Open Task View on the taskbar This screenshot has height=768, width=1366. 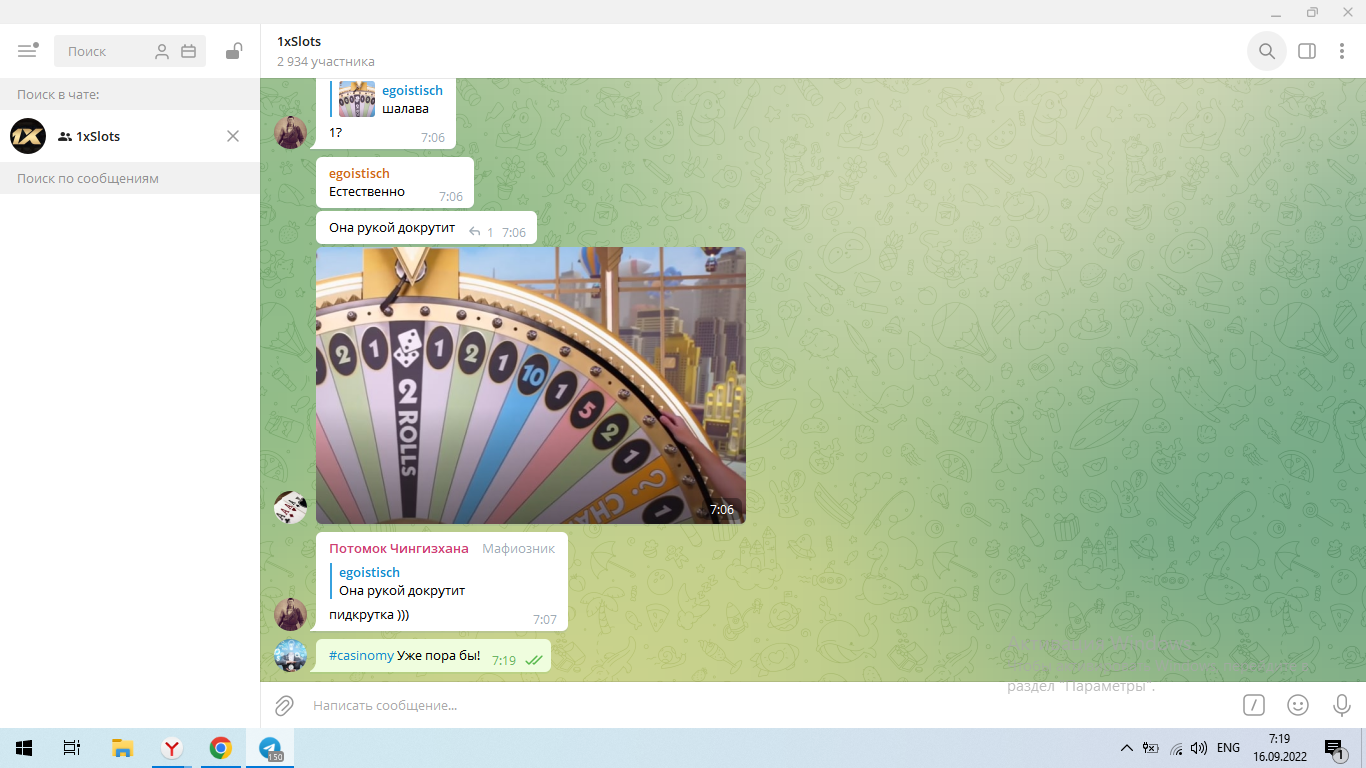click(x=71, y=748)
